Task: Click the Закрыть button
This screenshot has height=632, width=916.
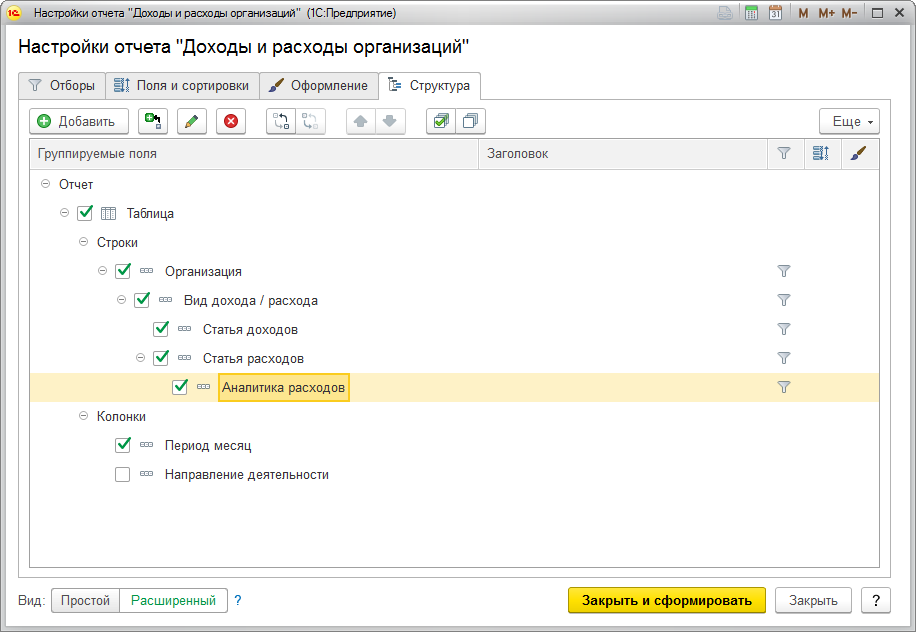Action: click(813, 600)
